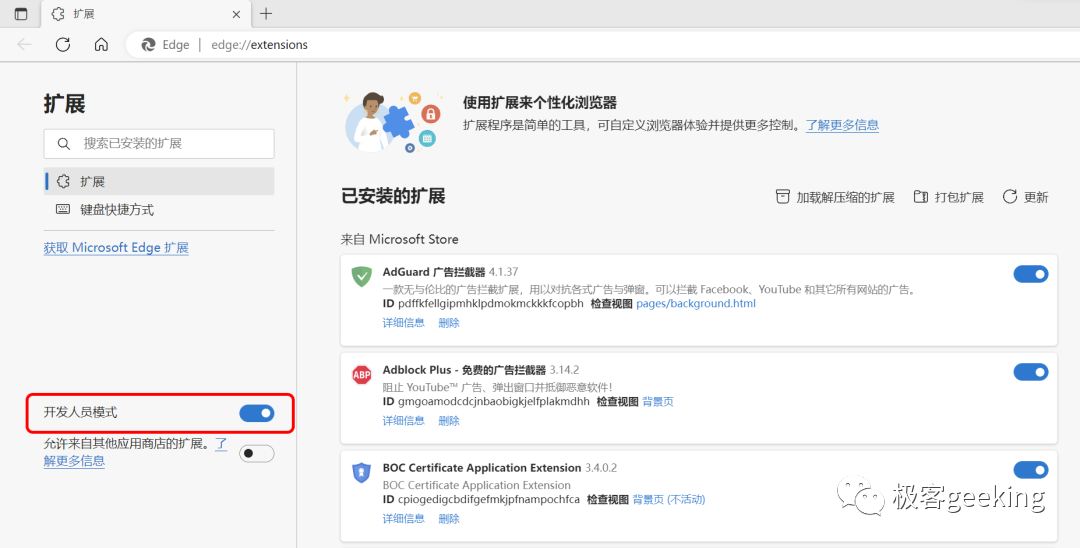Open 获取 Microsoft Edge 扩展 link
The width and height of the screenshot is (1080, 548).
(x=116, y=248)
